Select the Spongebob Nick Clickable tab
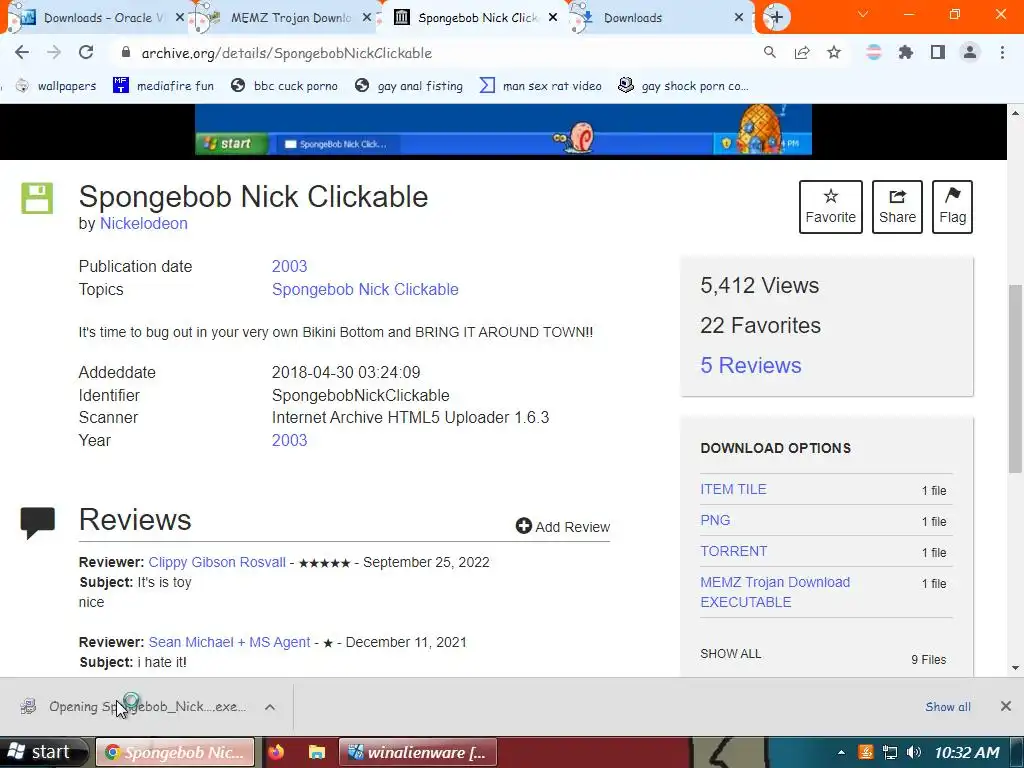1024x768 pixels. point(477,18)
